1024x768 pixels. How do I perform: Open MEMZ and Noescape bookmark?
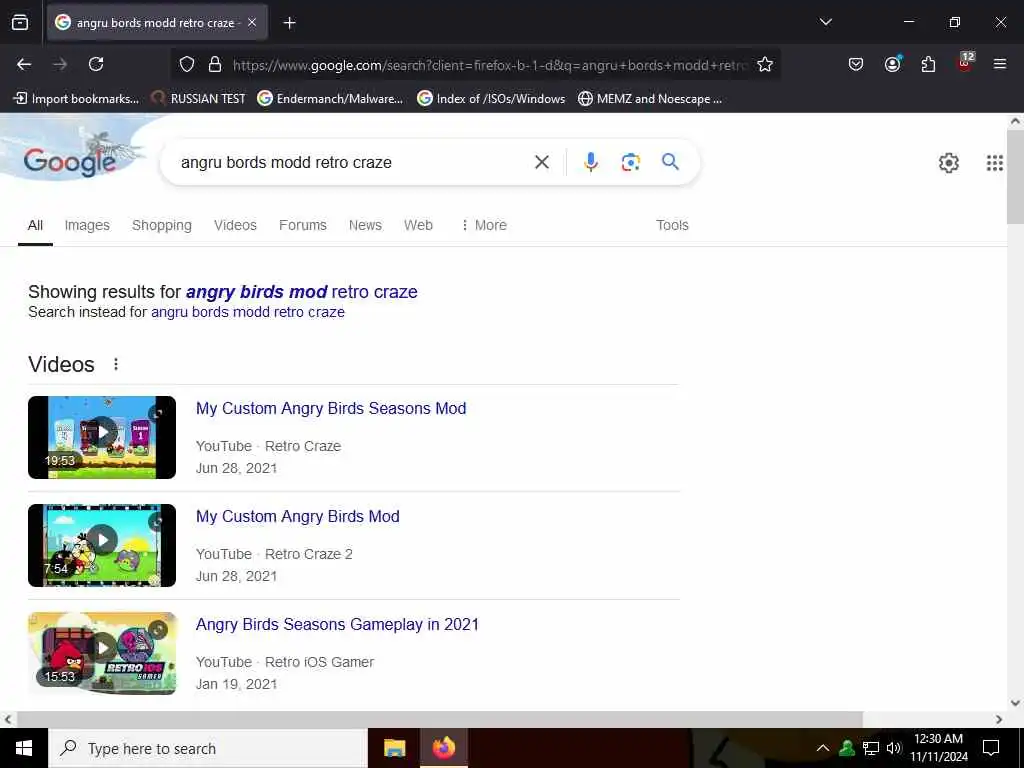click(x=650, y=99)
